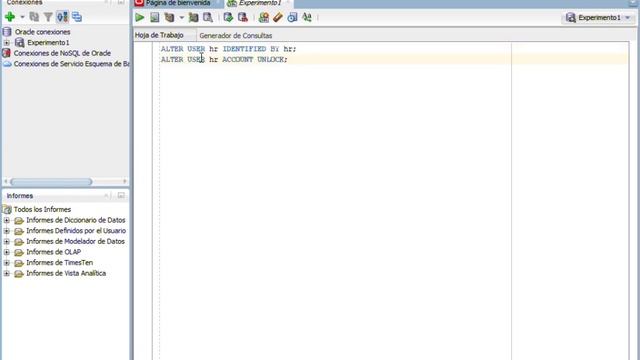
Task: Click the Conexiones scrollbar left arrow
Action: pyautogui.click(x=6, y=181)
